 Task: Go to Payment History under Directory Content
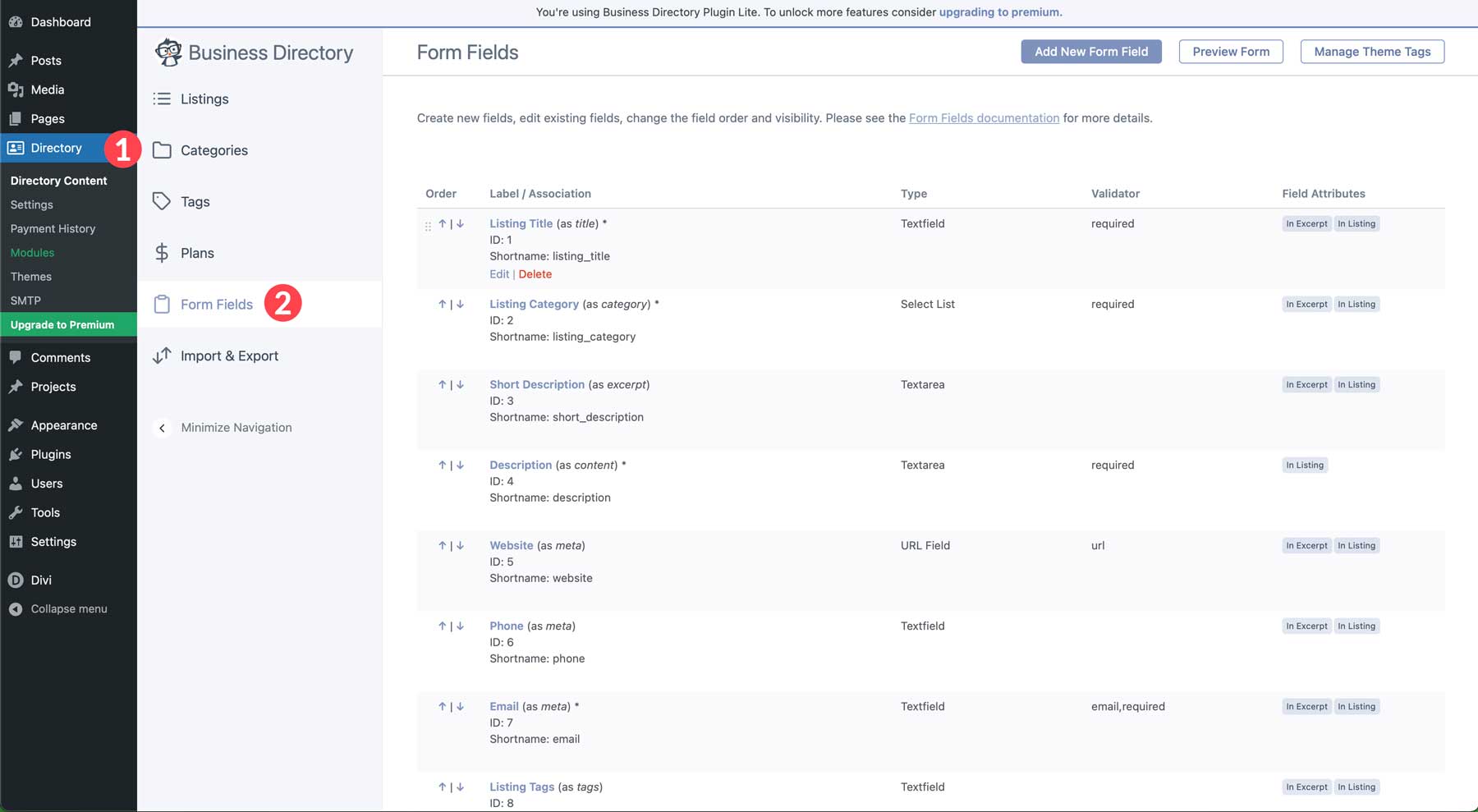(53, 228)
